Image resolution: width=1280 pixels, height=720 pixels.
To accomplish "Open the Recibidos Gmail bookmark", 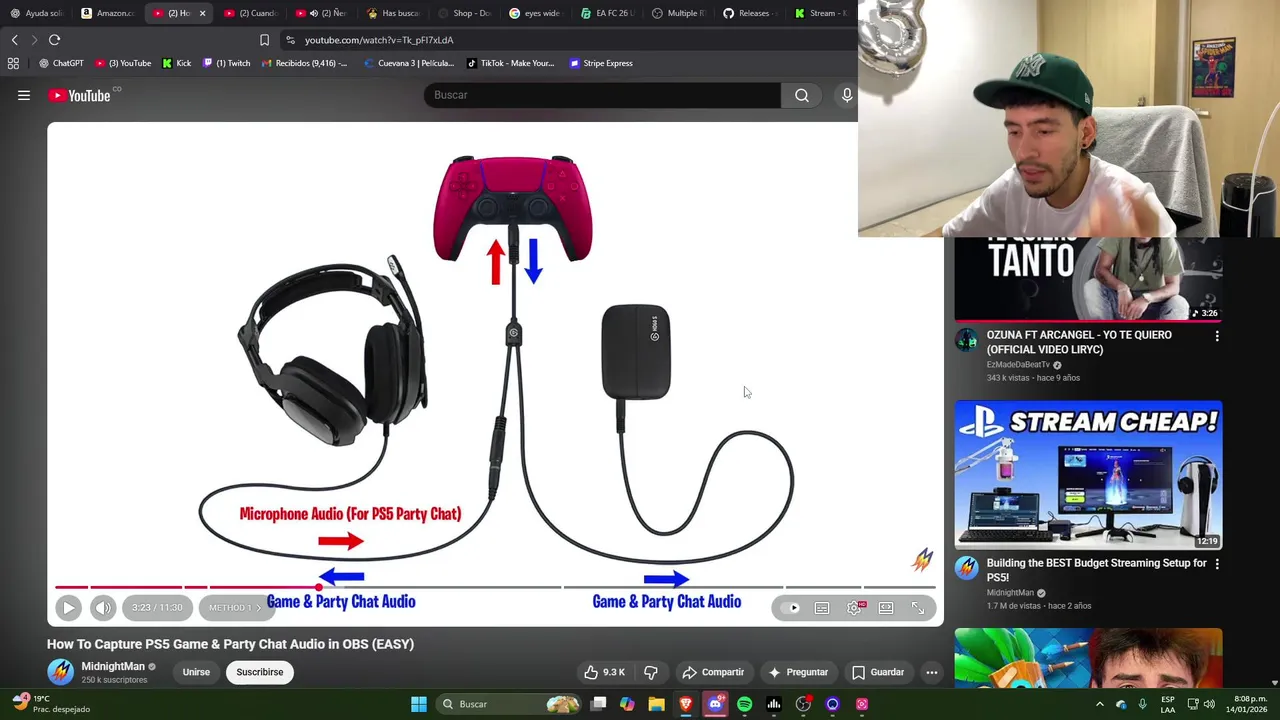I will point(304,63).
